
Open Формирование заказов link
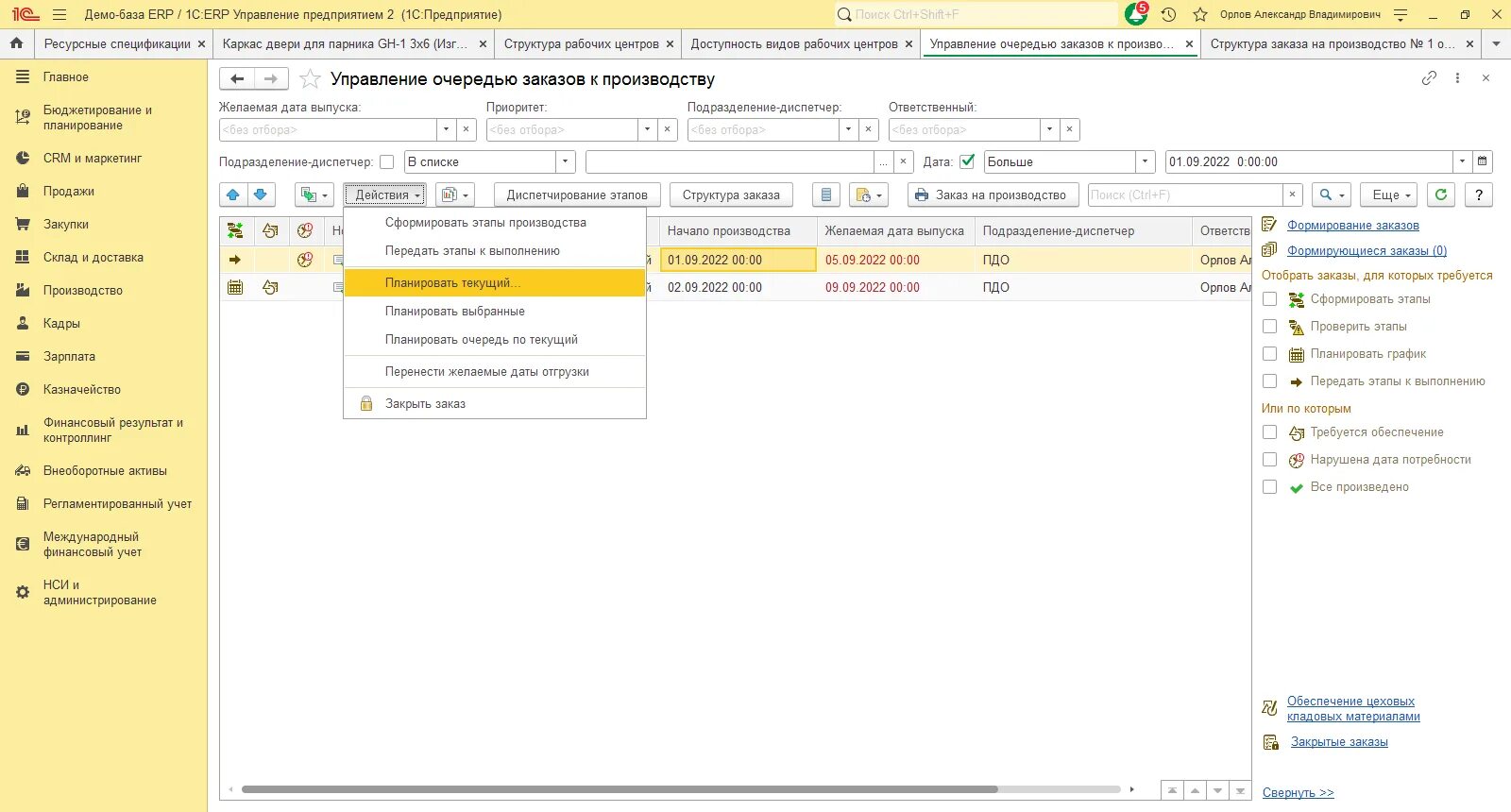click(1352, 225)
